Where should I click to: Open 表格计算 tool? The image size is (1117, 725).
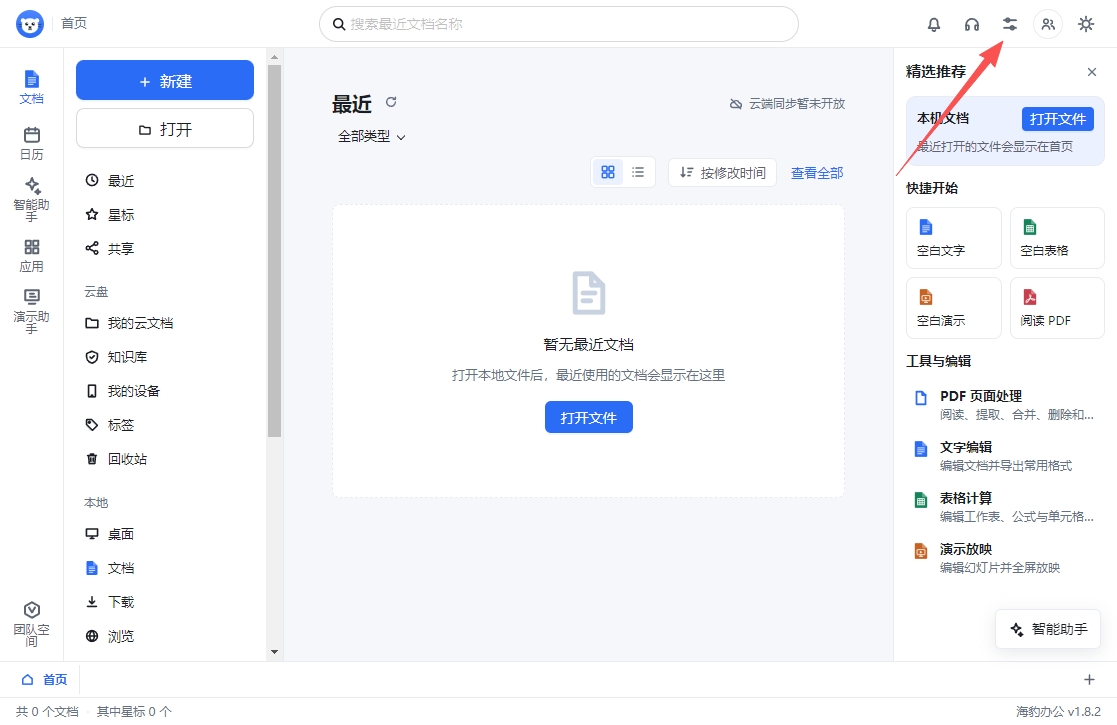tap(1004, 507)
